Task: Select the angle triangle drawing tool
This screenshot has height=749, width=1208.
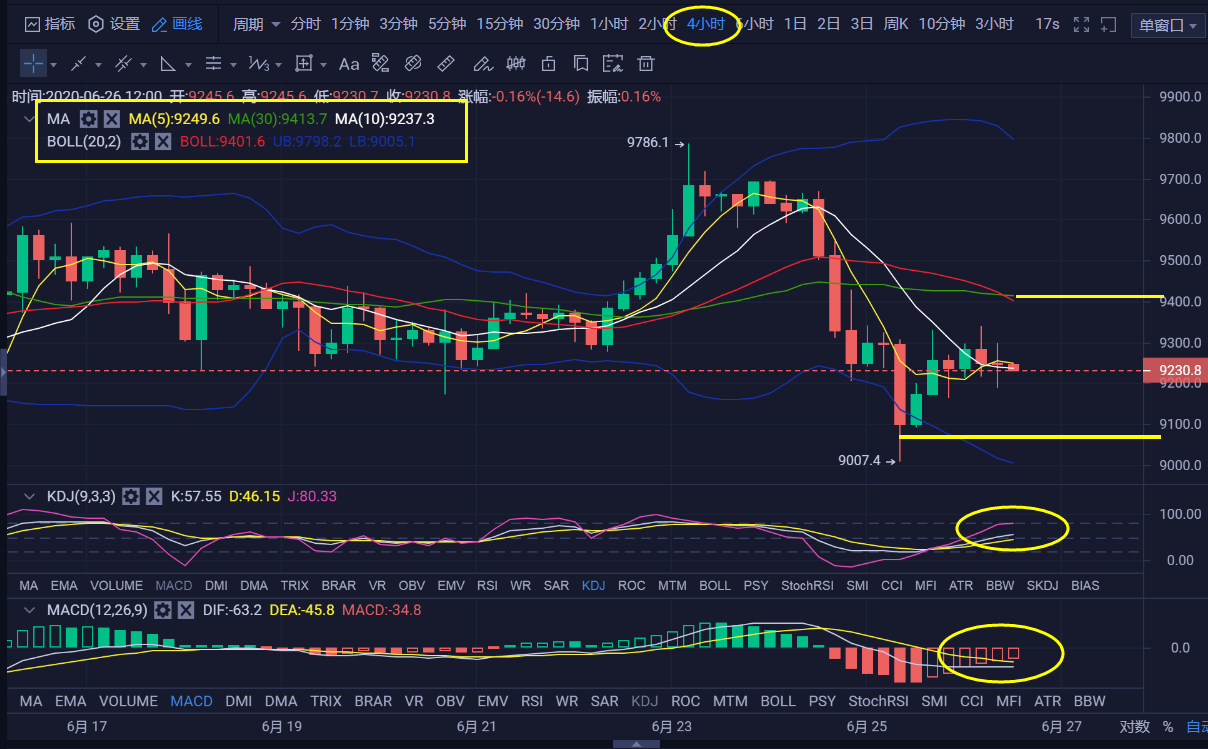Action: [168, 64]
